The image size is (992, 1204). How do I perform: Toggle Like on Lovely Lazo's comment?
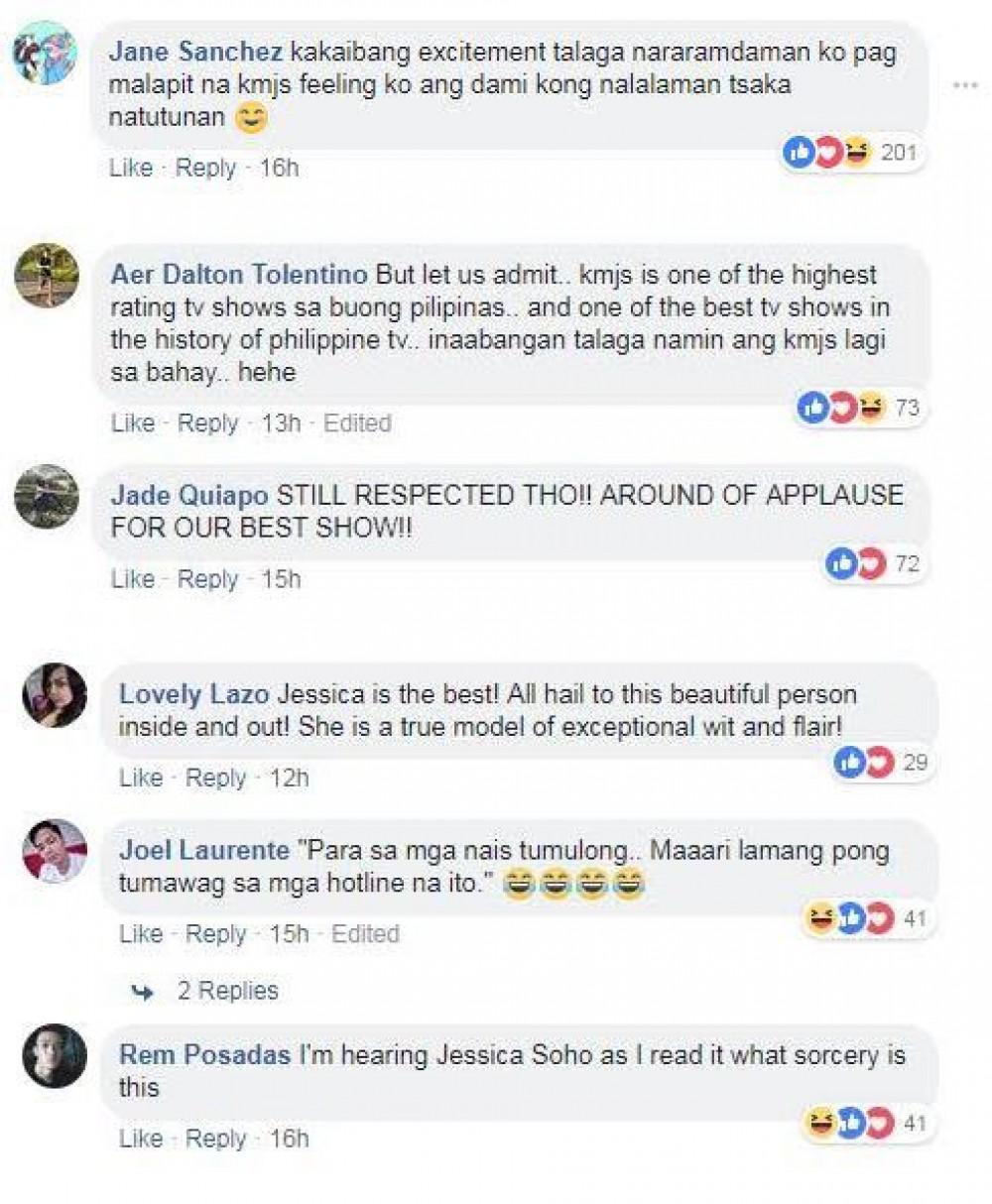[x=140, y=778]
